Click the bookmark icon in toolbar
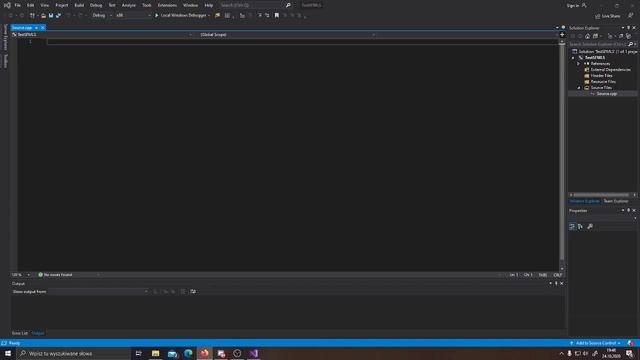 click(x=277, y=16)
